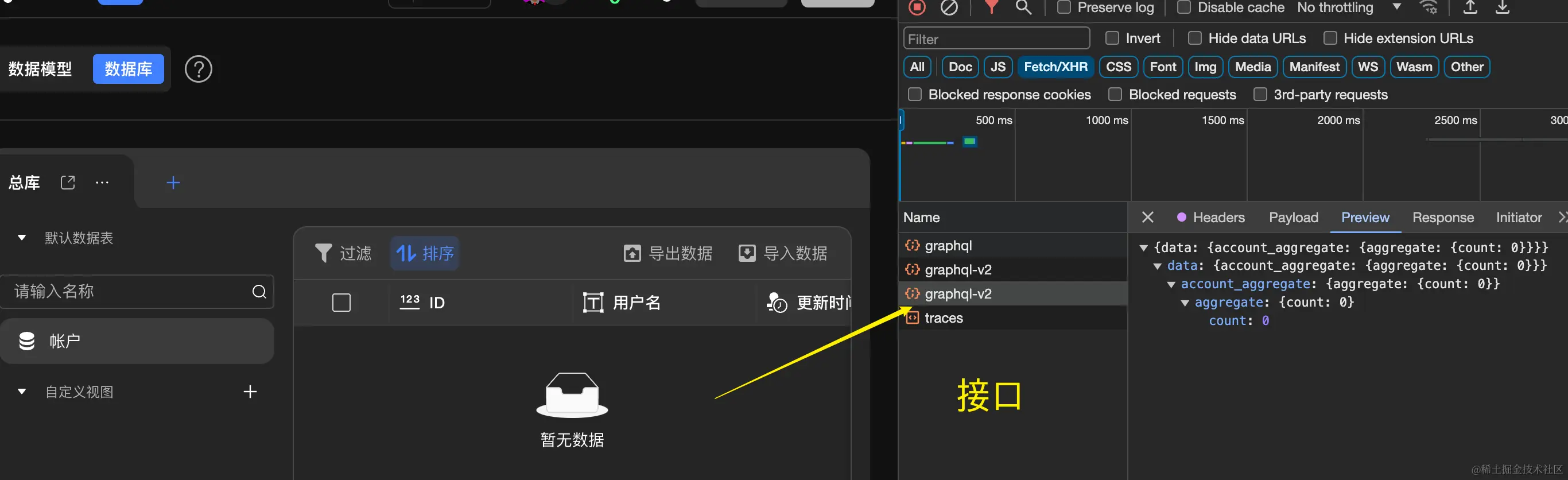Screen dimensions: 1568x480
Task: Open the Initiator tab
Action: 1519,218
